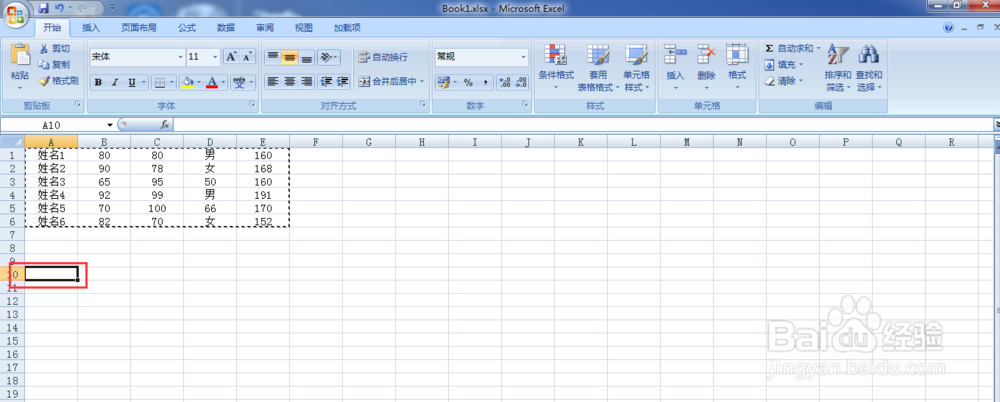This screenshot has width=1000, height=402.
Task: Open the borders dropdown arrow
Action: pyautogui.click(x=172, y=82)
